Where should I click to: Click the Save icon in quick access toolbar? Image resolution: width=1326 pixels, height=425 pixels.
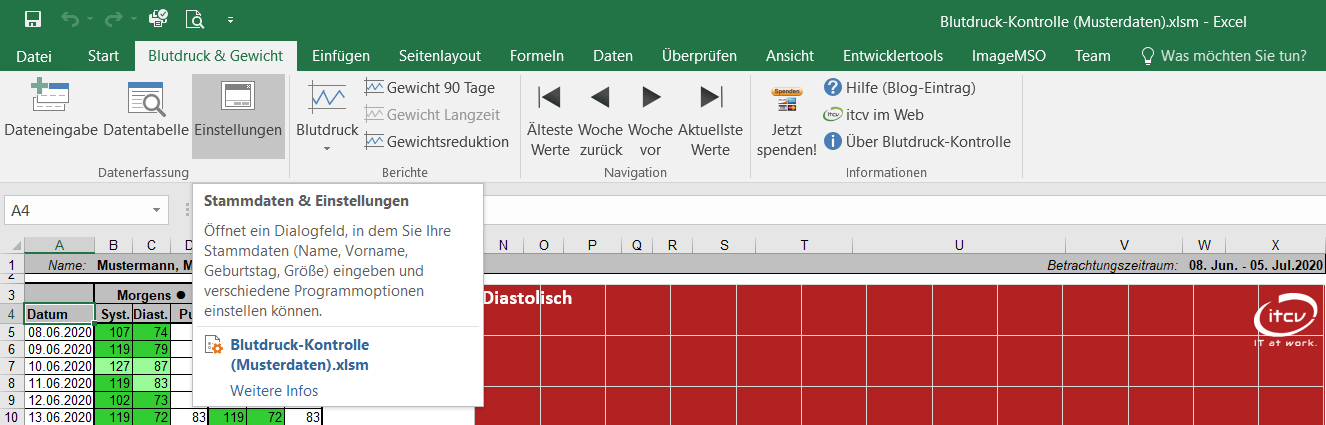click(x=32, y=19)
